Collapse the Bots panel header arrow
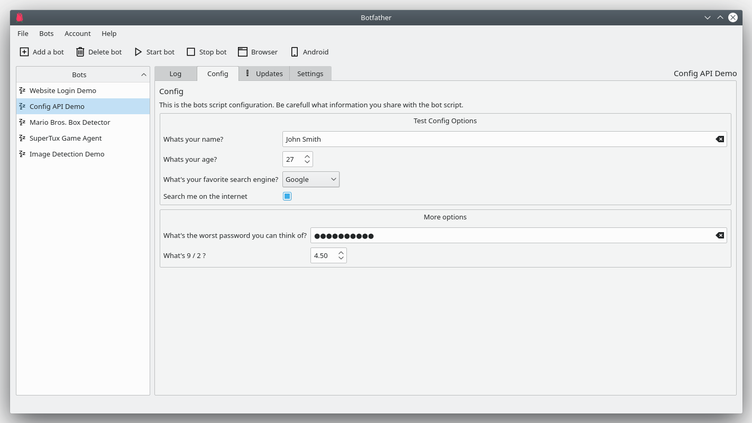752x423 pixels. click(143, 74)
